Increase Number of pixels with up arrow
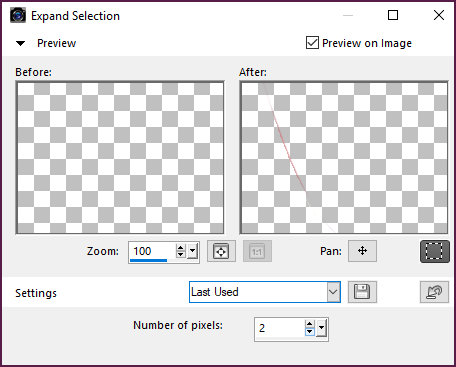 [x=310, y=324]
